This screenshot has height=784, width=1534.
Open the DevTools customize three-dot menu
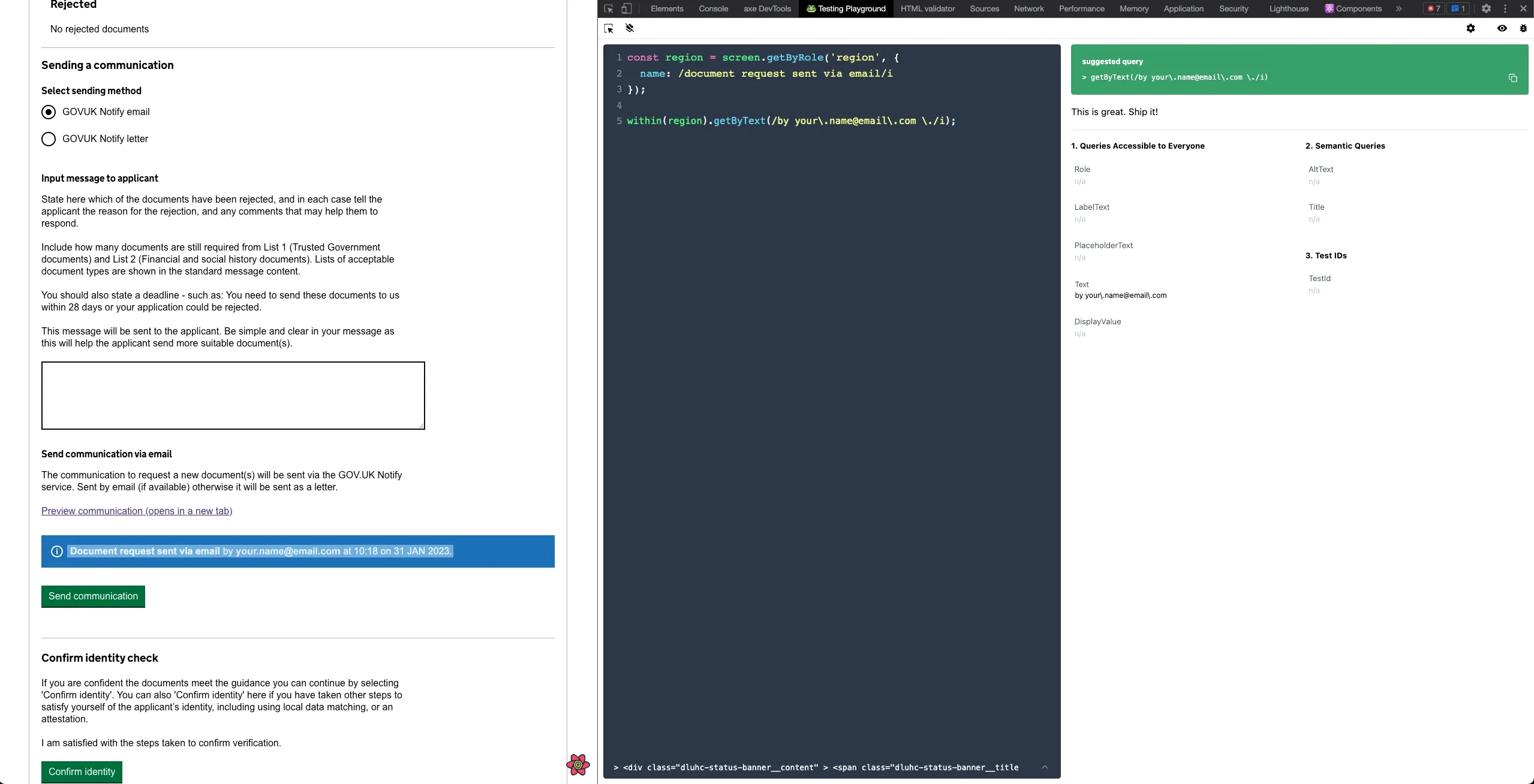(x=1505, y=8)
